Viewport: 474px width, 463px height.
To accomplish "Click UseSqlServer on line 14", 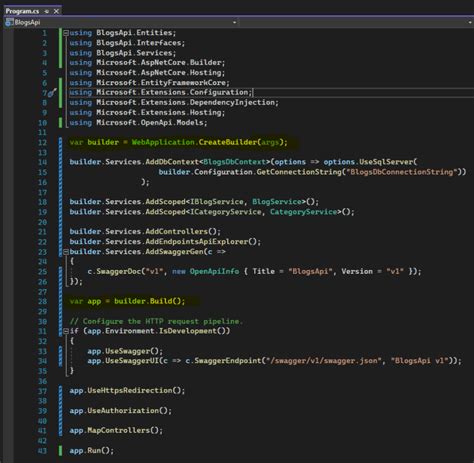I will click(386, 162).
